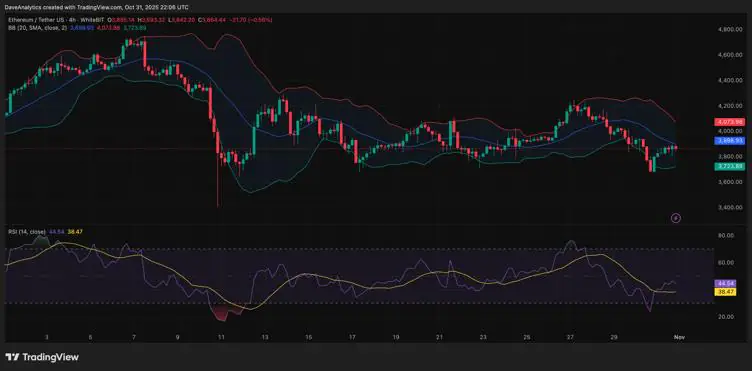The width and height of the screenshot is (752, 371).
Task: Click the RSI (14, close) indicator legend
Action: click(x=27, y=232)
